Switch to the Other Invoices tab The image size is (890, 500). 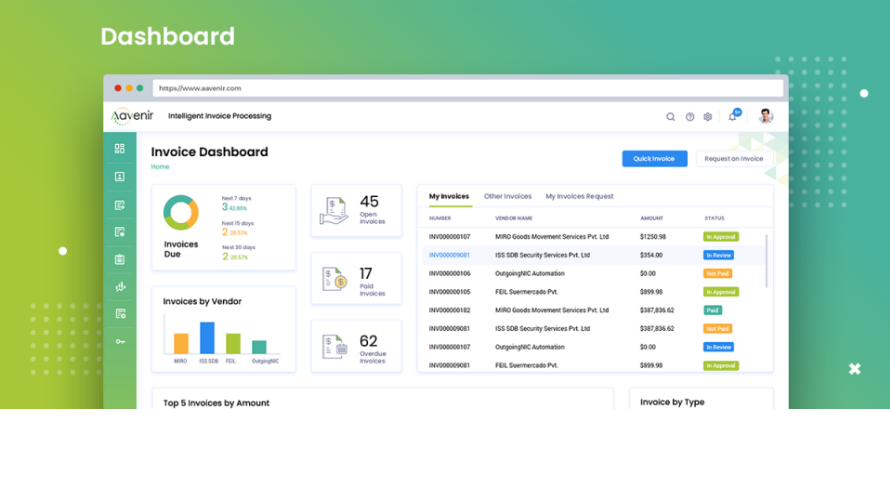point(507,196)
